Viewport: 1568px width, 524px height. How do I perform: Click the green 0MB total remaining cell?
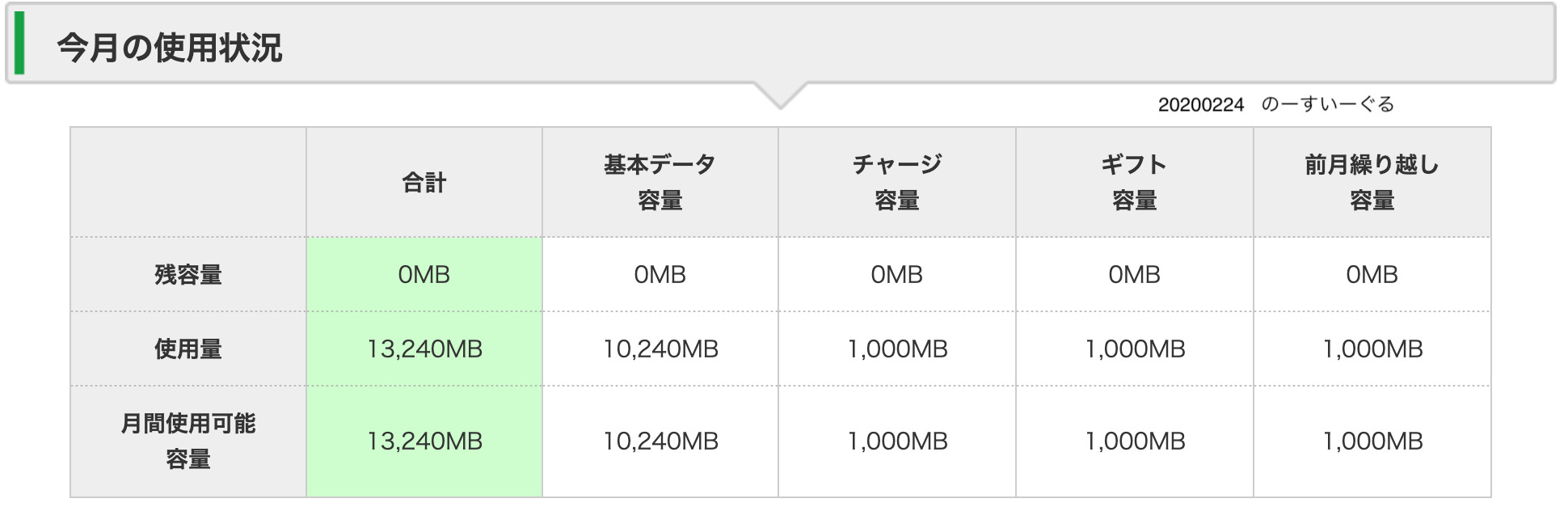pyautogui.click(x=424, y=275)
